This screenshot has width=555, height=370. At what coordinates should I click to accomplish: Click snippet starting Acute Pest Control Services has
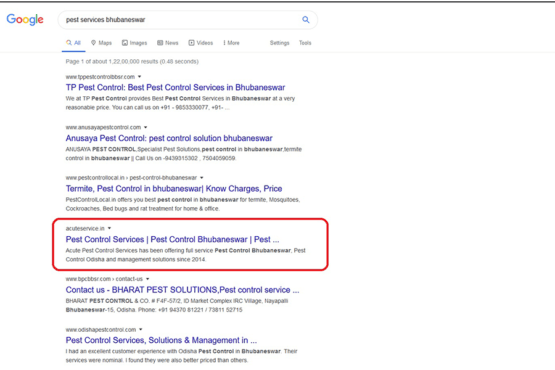(x=185, y=255)
